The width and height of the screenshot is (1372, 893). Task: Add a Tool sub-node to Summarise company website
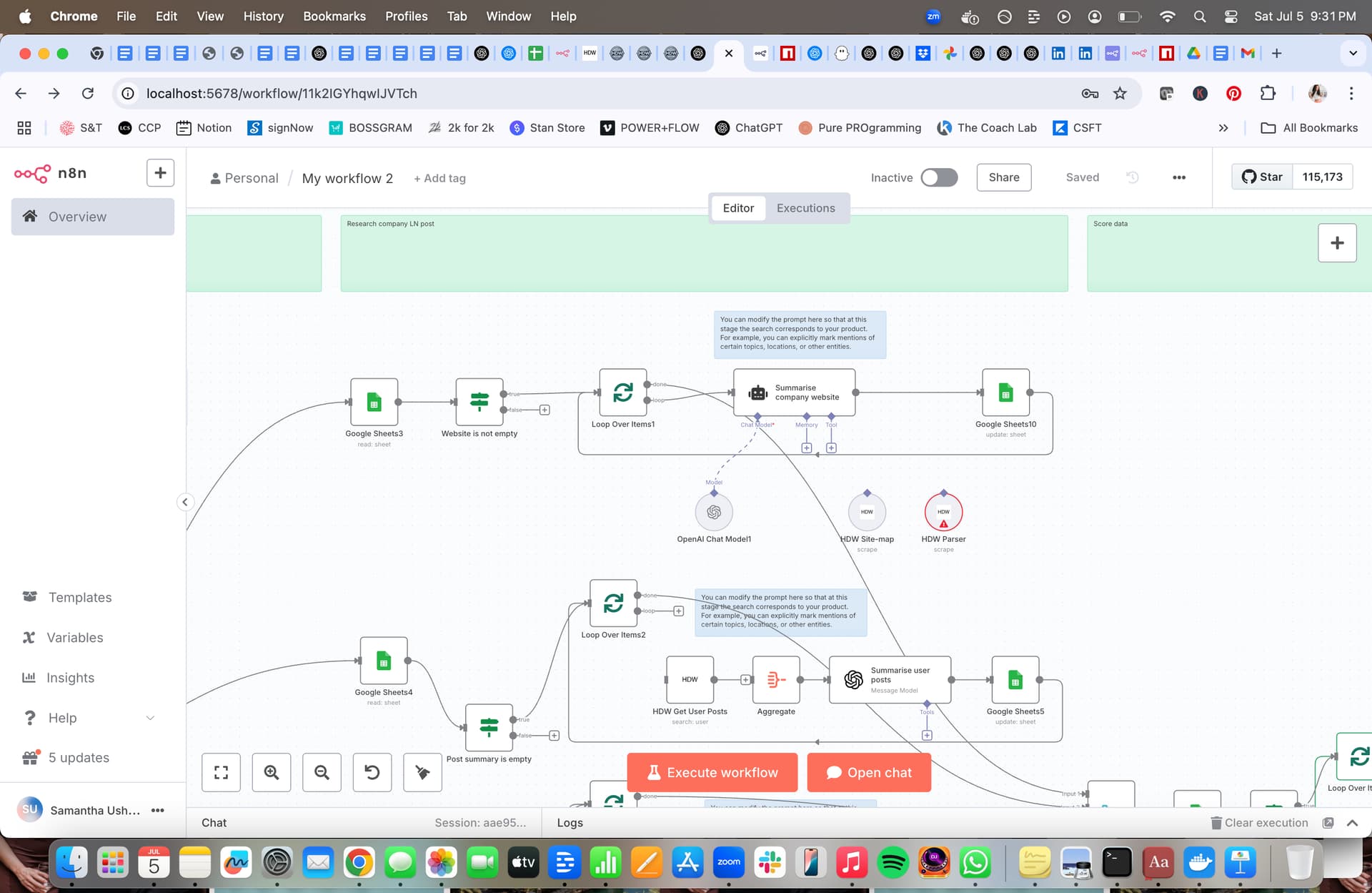click(x=831, y=448)
